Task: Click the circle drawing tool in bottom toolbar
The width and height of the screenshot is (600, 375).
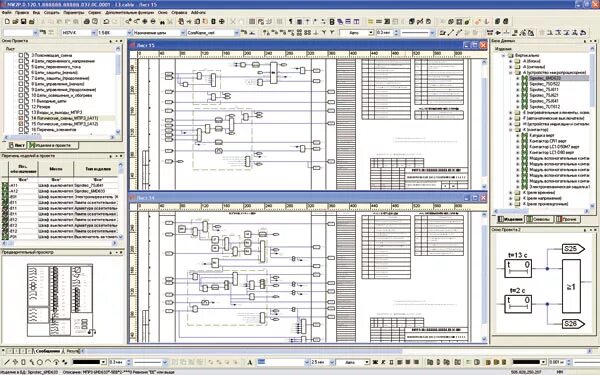Action: click(40, 362)
